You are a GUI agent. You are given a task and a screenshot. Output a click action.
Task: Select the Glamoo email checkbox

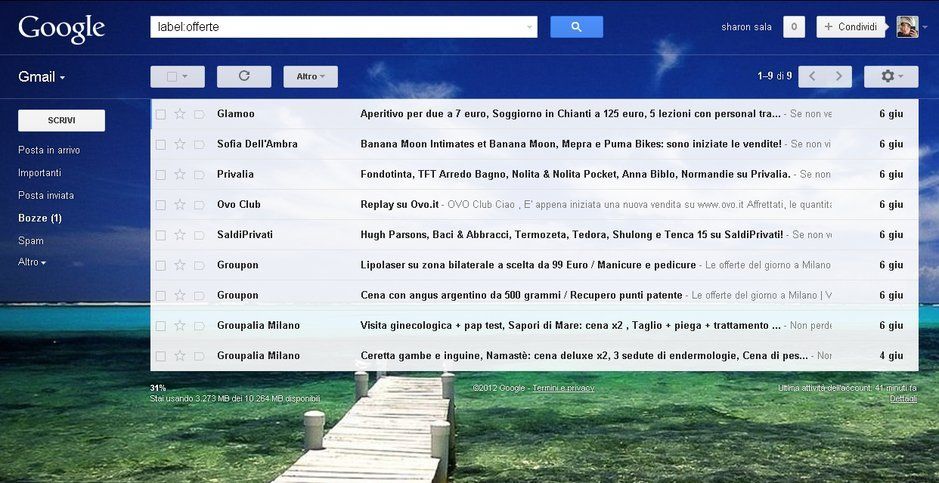pyautogui.click(x=160, y=114)
